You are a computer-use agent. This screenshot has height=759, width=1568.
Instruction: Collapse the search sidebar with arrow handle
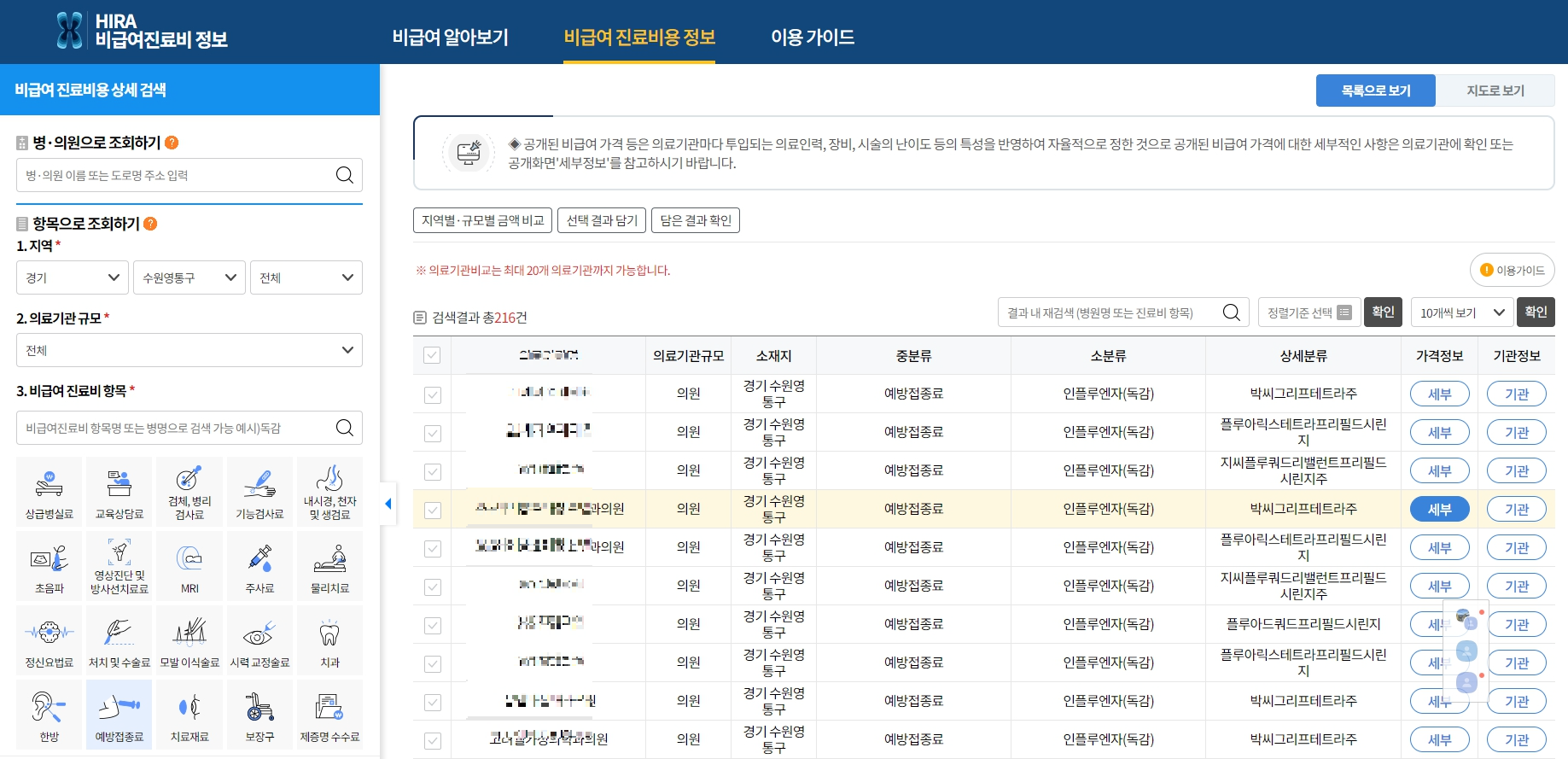point(388,504)
